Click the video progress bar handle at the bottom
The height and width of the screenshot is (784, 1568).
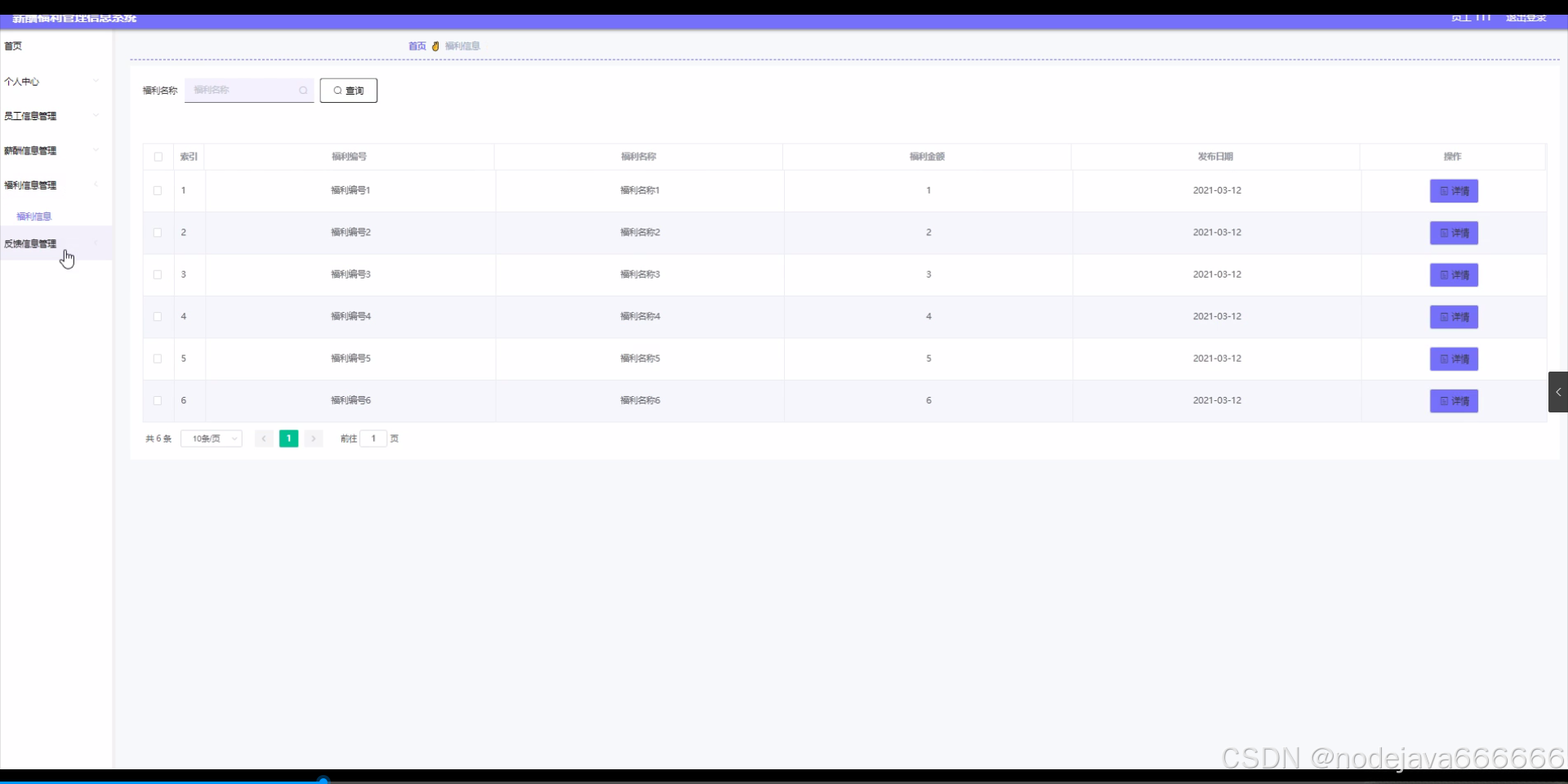(323, 781)
